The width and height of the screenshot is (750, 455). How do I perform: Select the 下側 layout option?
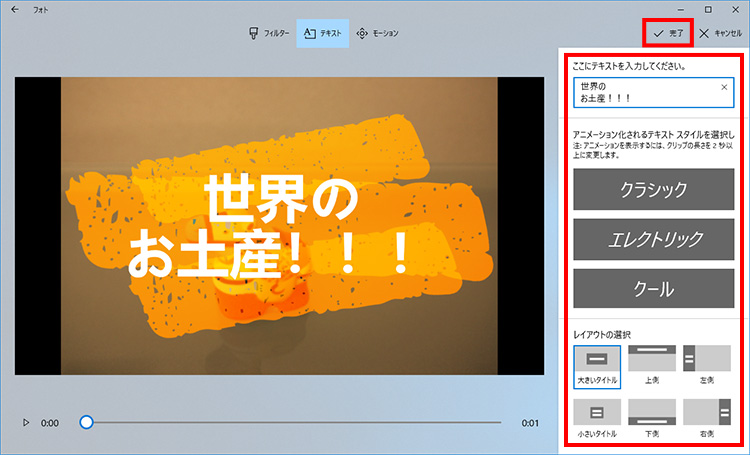tap(652, 419)
